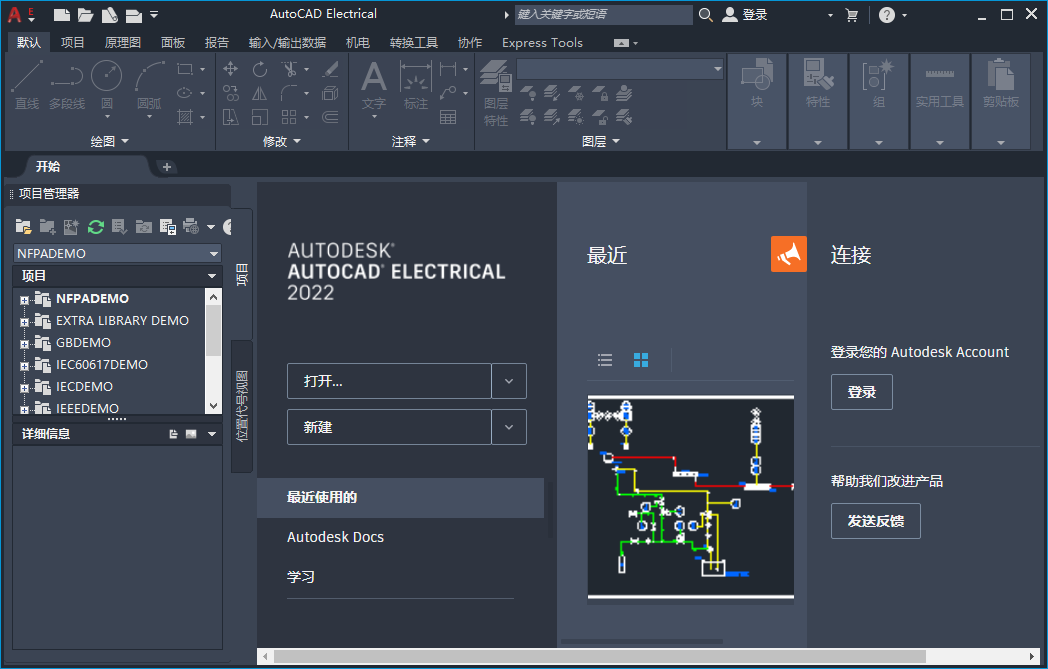Switch recent files to list view
This screenshot has height=669, width=1048.
click(605, 359)
